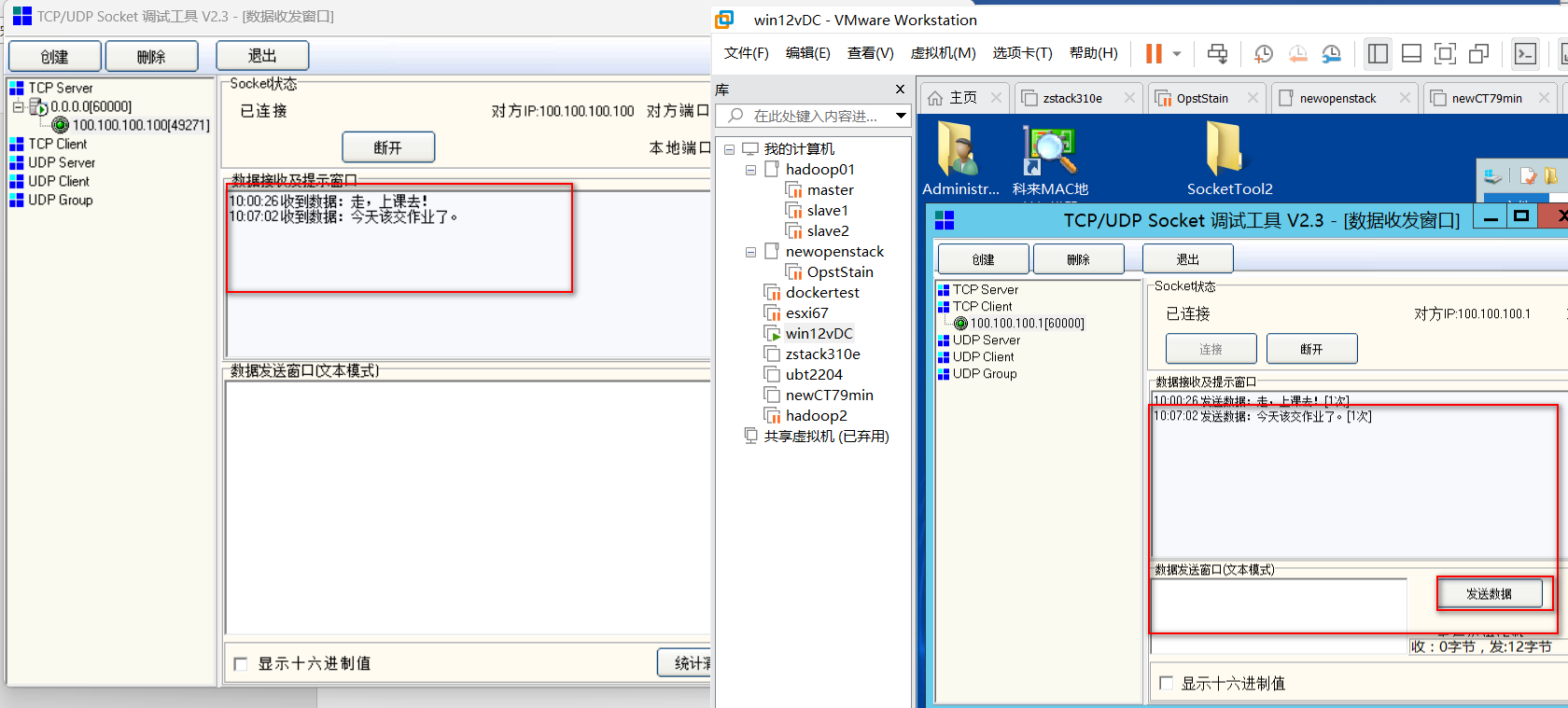Select the 科来MAC地 desktop shortcut icon
The height and width of the screenshot is (708, 1568).
click(x=1050, y=159)
